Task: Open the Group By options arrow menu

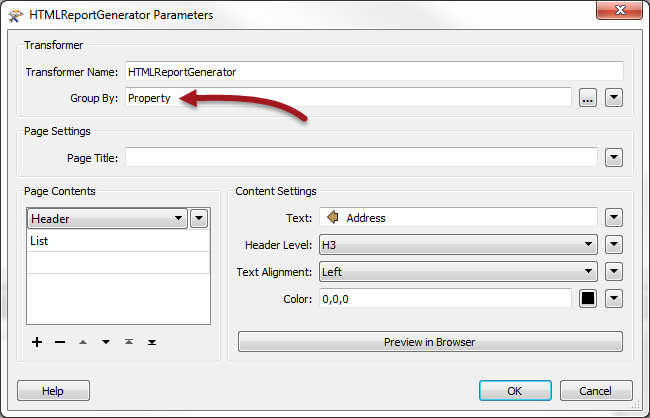Action: [614, 98]
